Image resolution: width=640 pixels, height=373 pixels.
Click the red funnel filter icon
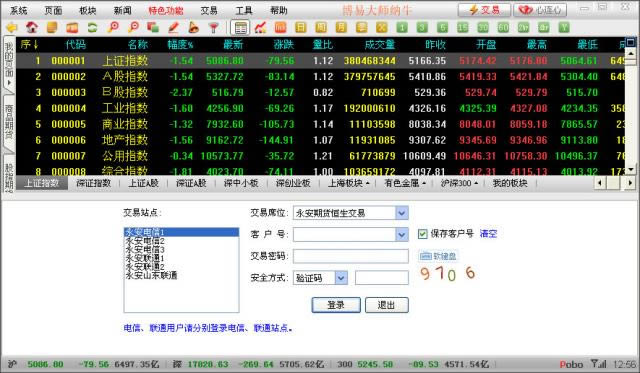[213, 27]
